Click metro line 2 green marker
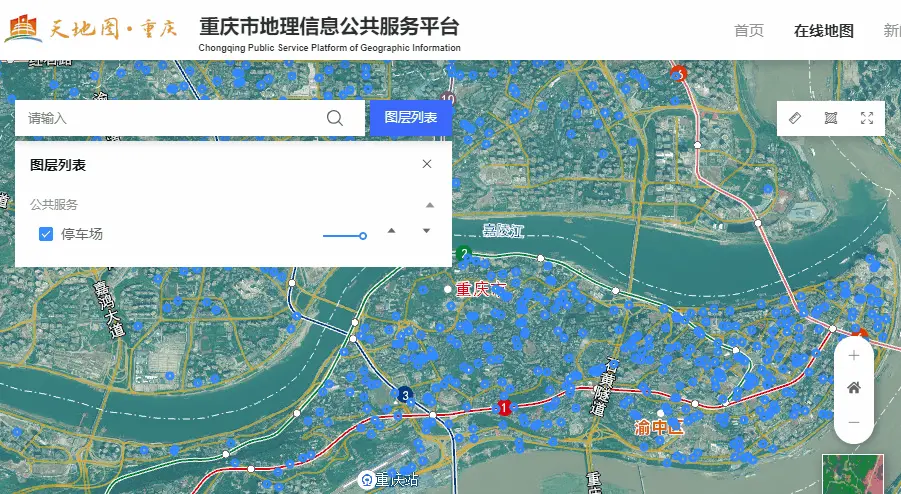901x494 pixels. coord(464,253)
